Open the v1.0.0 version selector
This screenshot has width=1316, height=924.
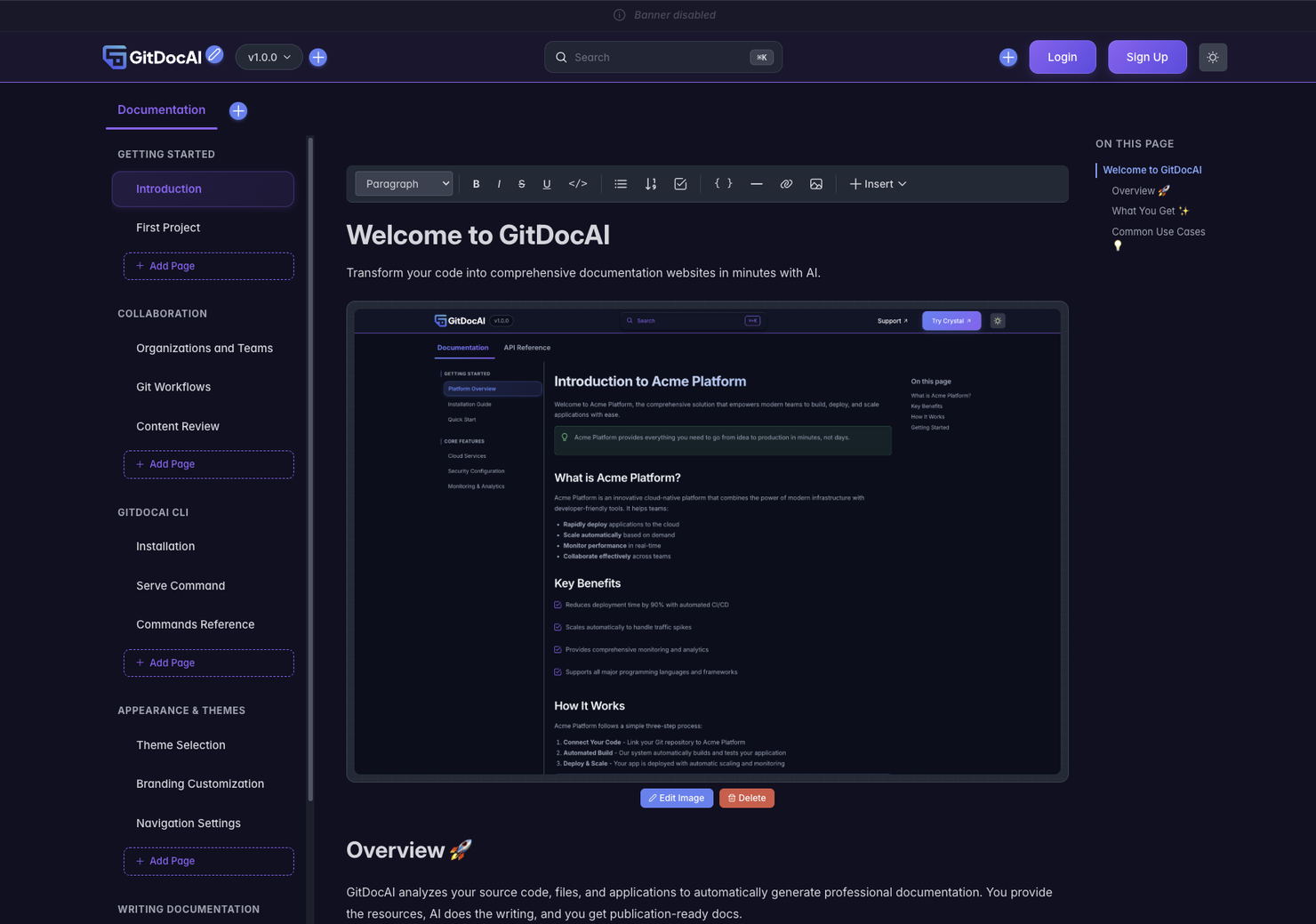(269, 57)
